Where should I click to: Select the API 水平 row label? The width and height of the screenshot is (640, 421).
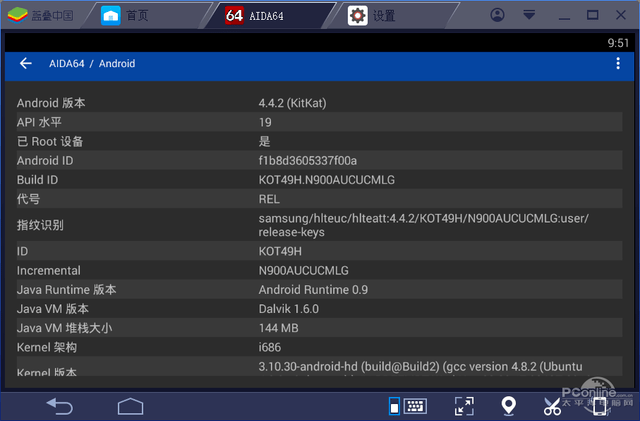click(39, 122)
